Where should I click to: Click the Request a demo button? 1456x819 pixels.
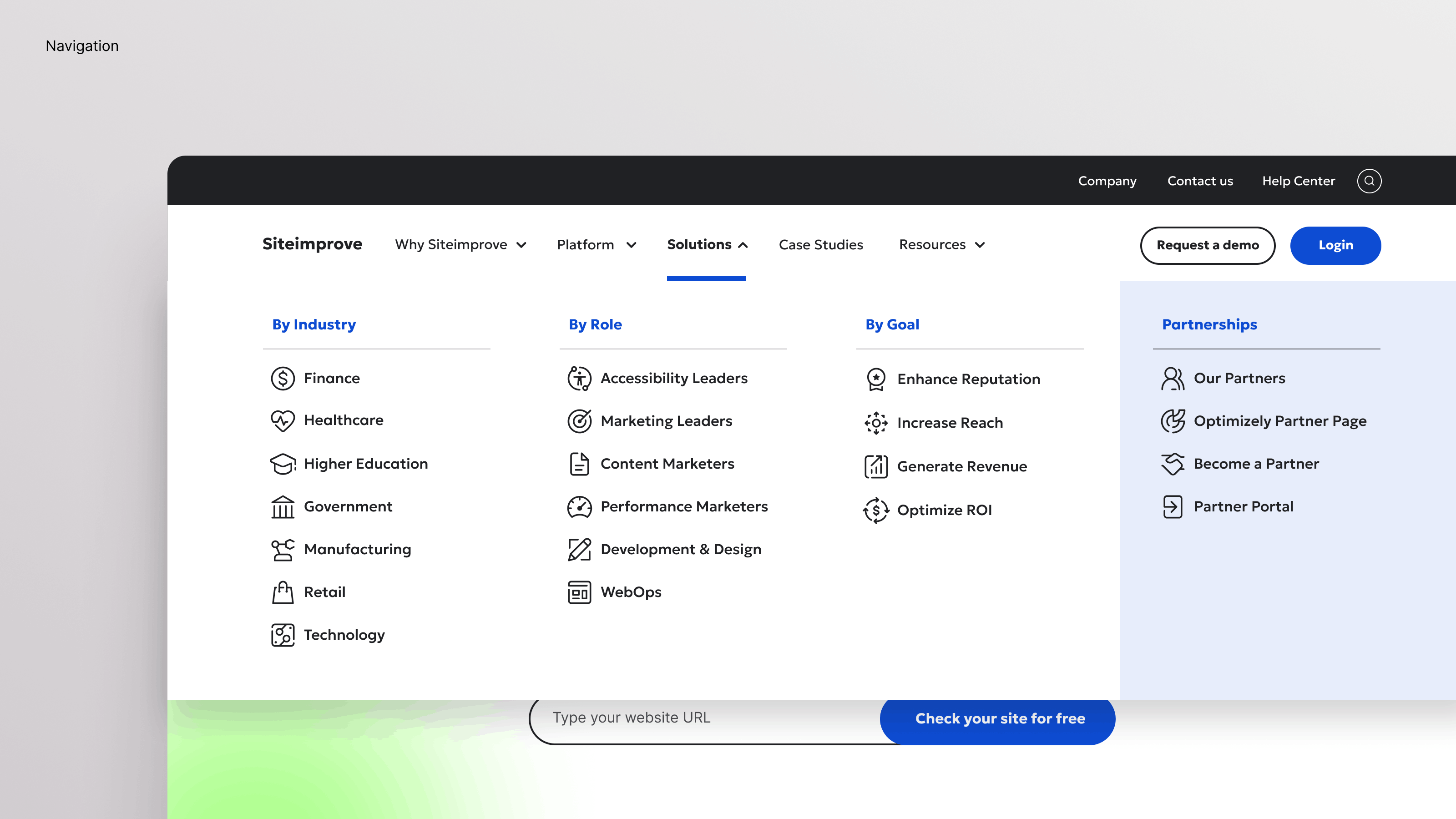[x=1207, y=245]
